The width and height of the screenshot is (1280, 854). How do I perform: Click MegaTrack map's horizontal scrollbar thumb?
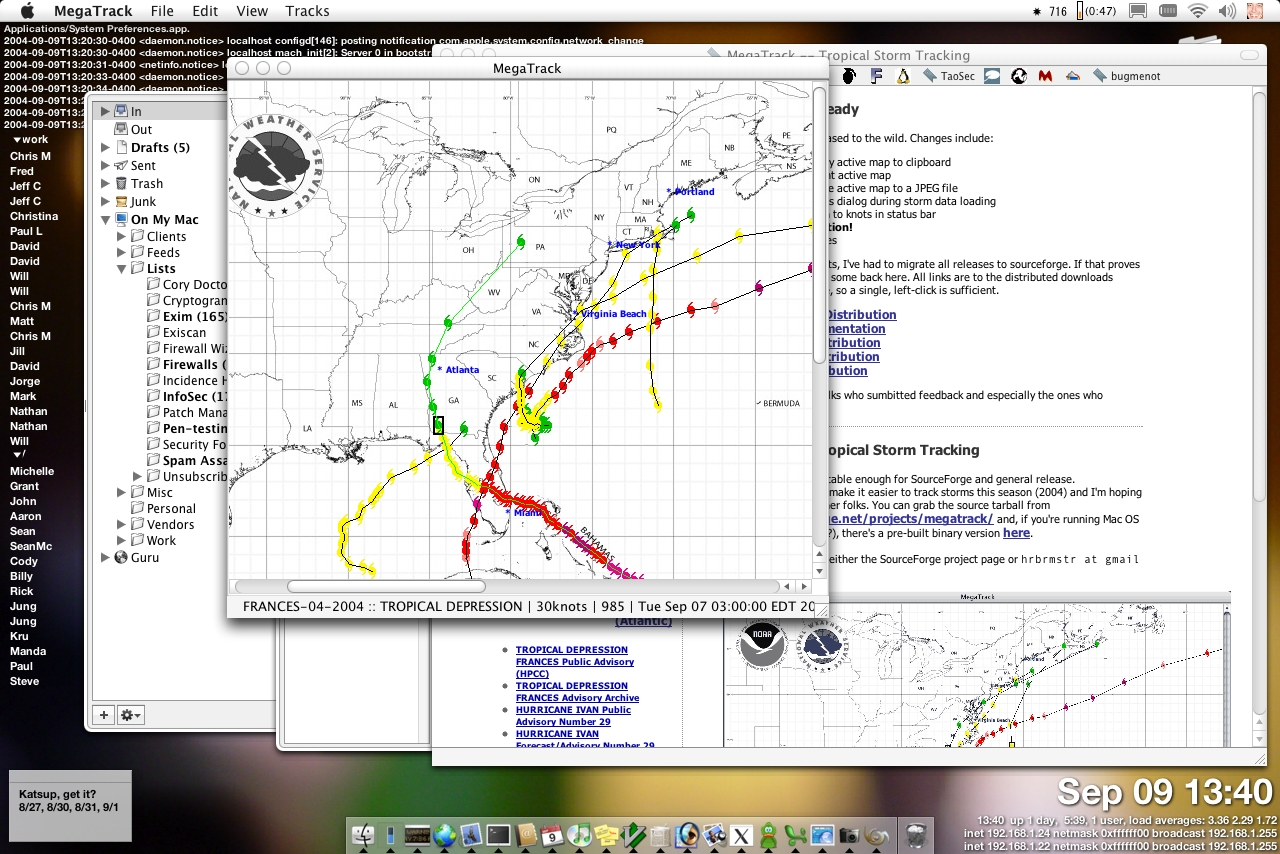tap(386, 586)
